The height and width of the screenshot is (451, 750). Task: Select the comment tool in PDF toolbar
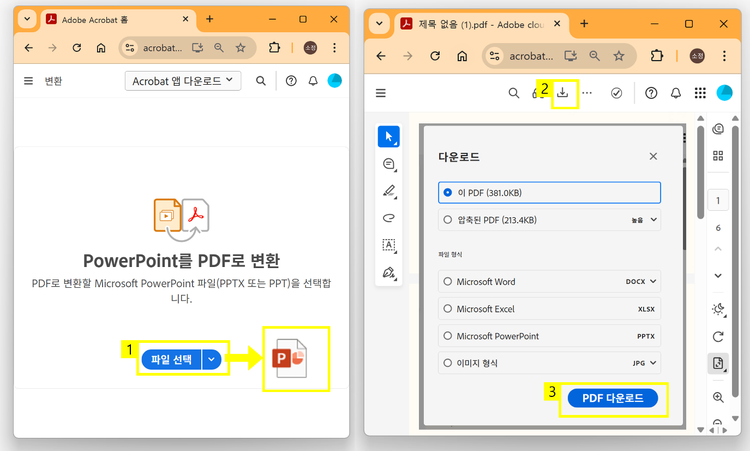coord(389,164)
